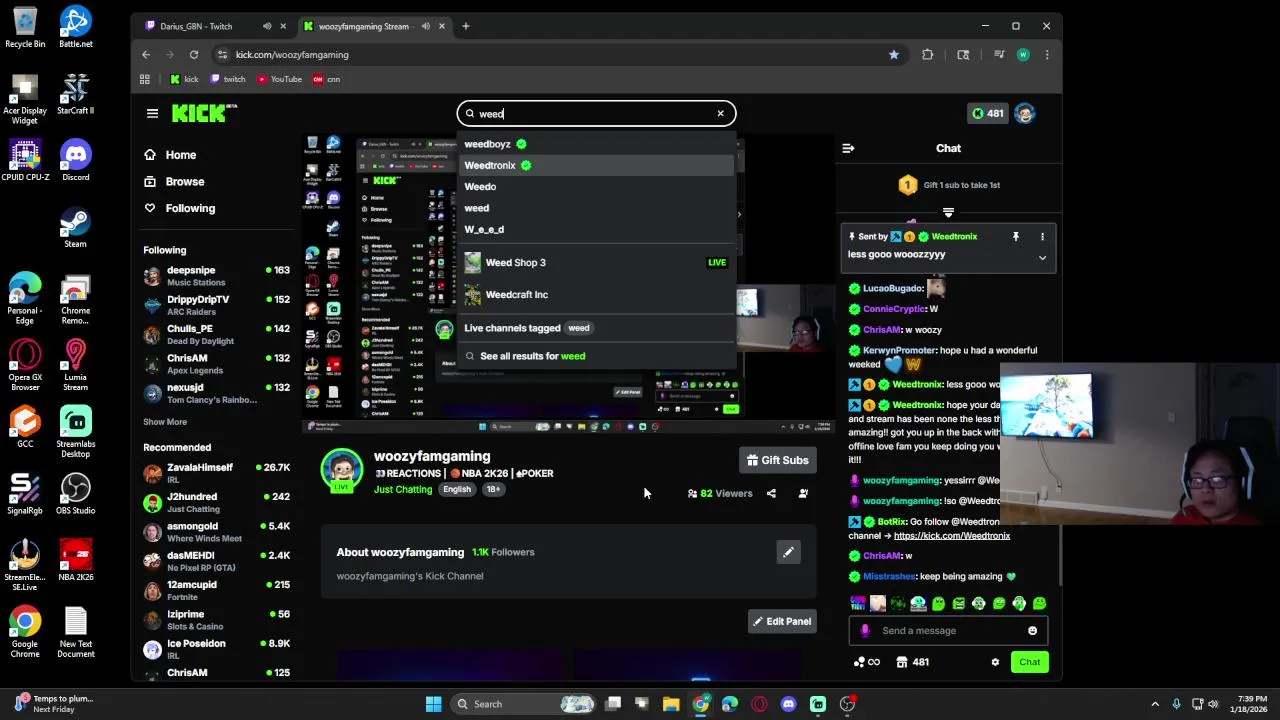Open the 'twitch' bookmark
1280x720 pixels.
pyautogui.click(x=228, y=79)
